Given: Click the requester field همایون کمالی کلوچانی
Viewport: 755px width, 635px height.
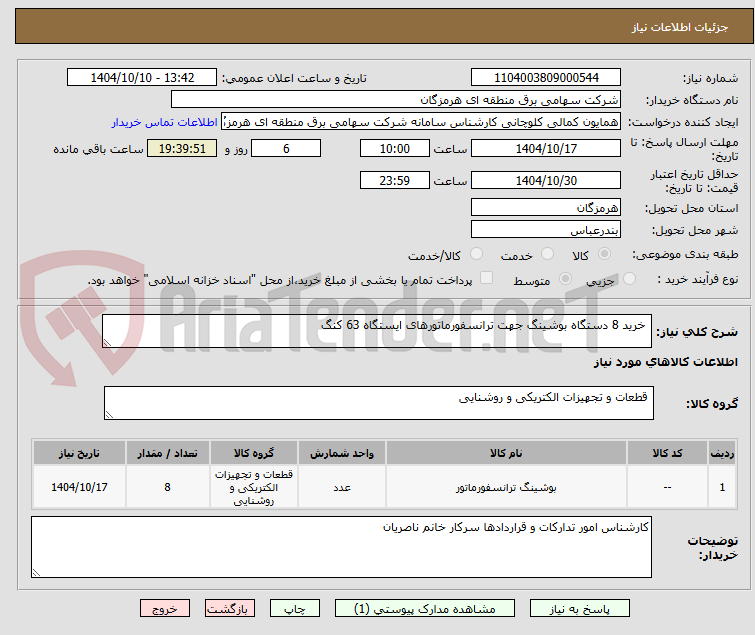Looking at the screenshot, I should [421, 122].
